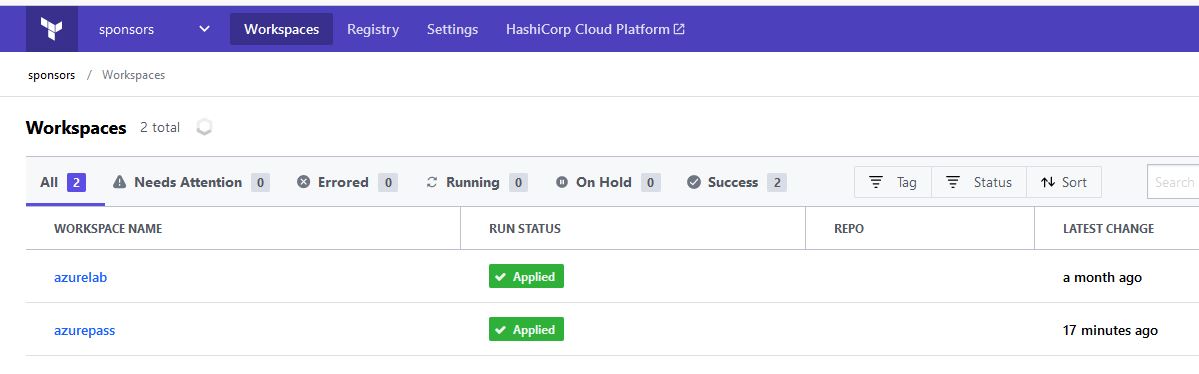Viewport: 1199px width, 374px height.
Task: Click 'a month ago' latest change text
Action: 1103,278
